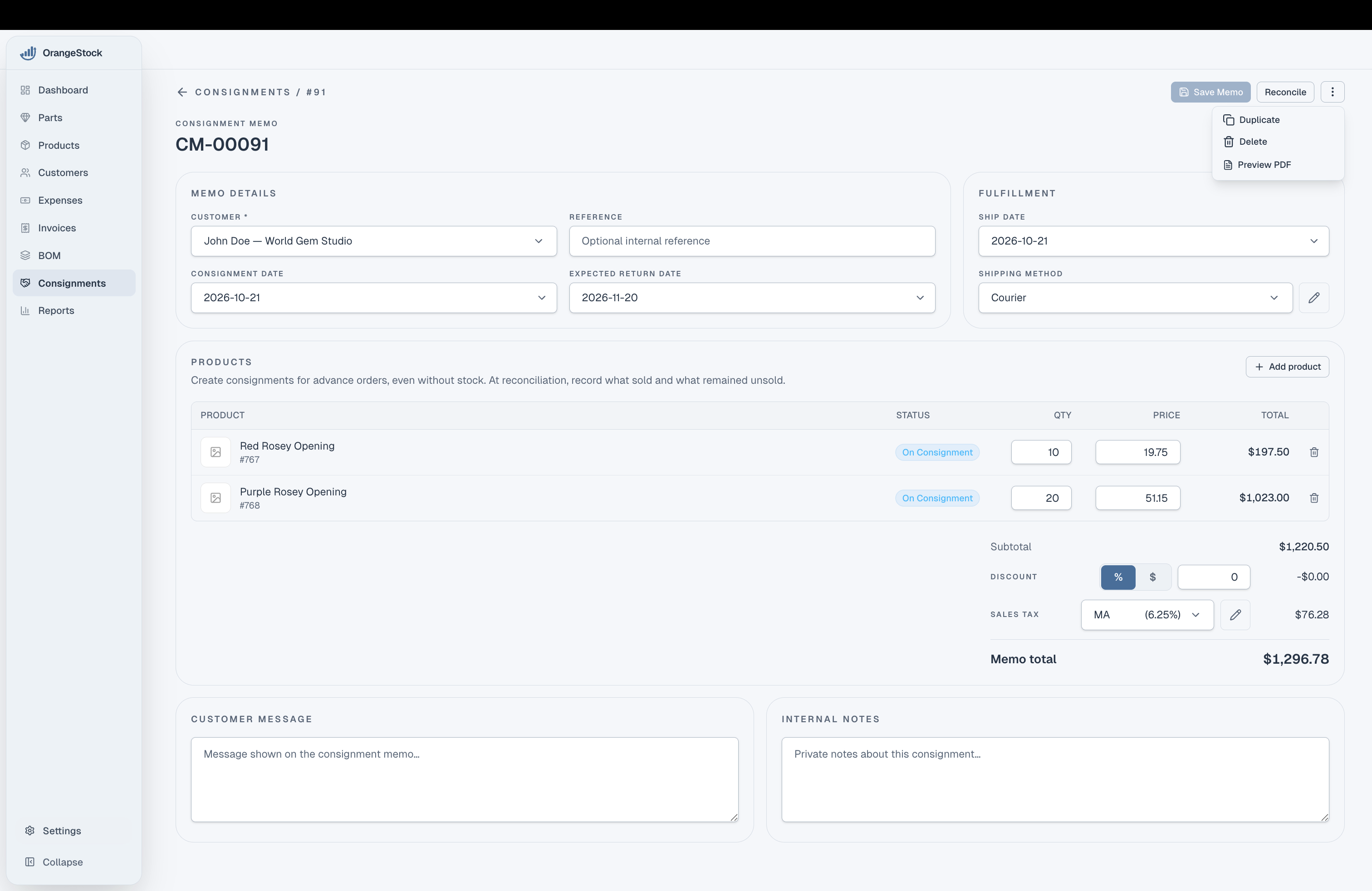This screenshot has height=891, width=1372.
Task: Click the CONSIGNMENTS breadcrumb link
Action: [x=243, y=92]
